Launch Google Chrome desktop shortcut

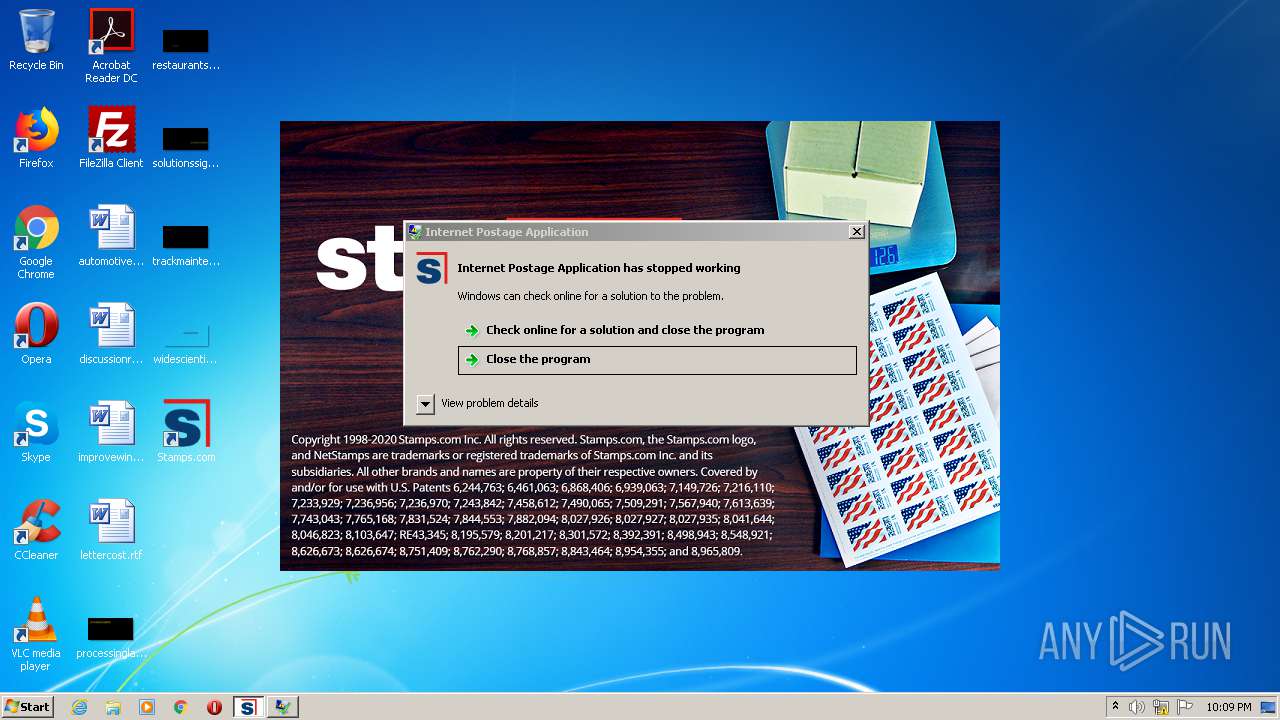[36, 242]
